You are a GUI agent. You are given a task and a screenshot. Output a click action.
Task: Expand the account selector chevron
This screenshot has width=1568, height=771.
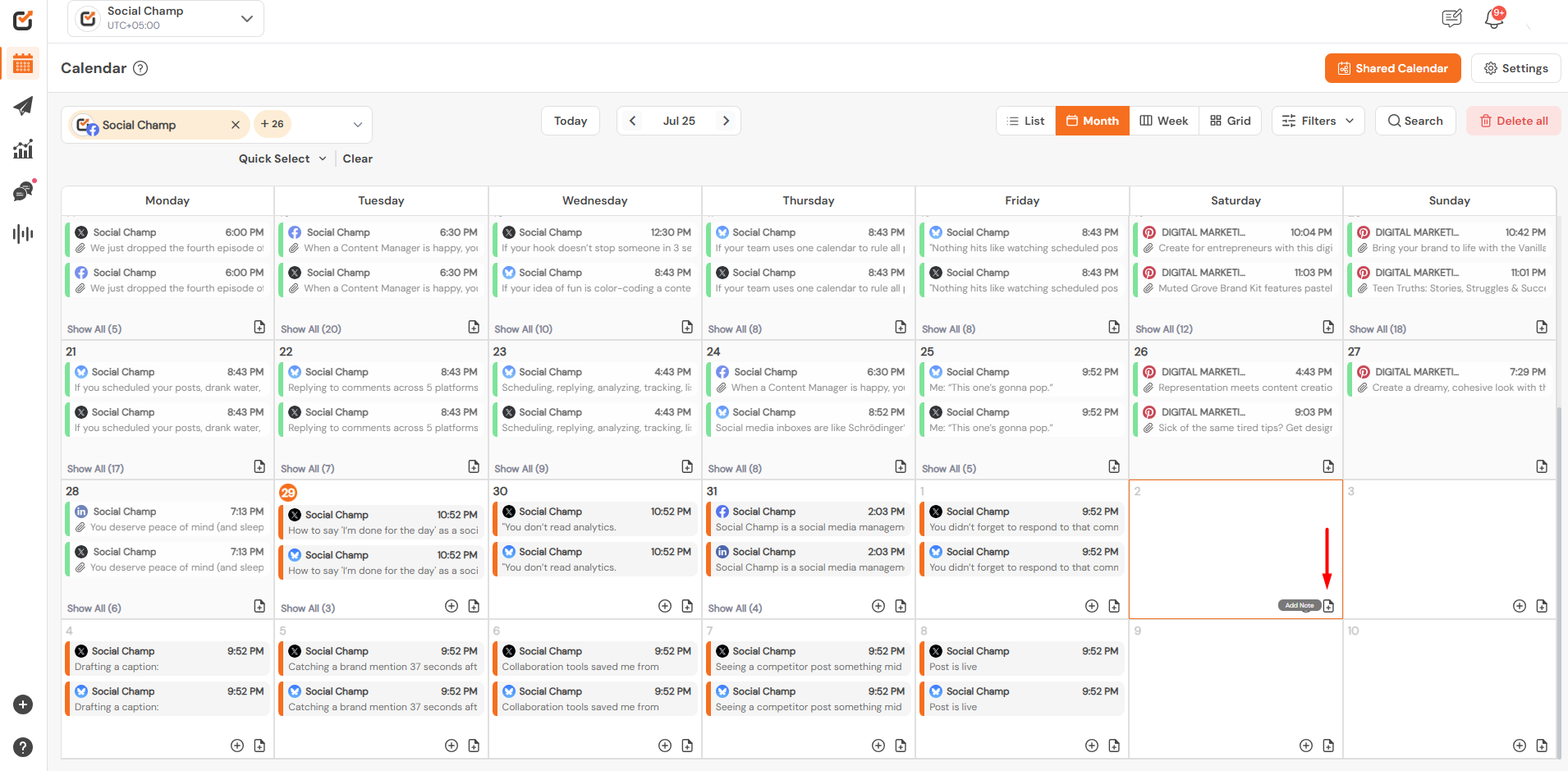point(358,125)
